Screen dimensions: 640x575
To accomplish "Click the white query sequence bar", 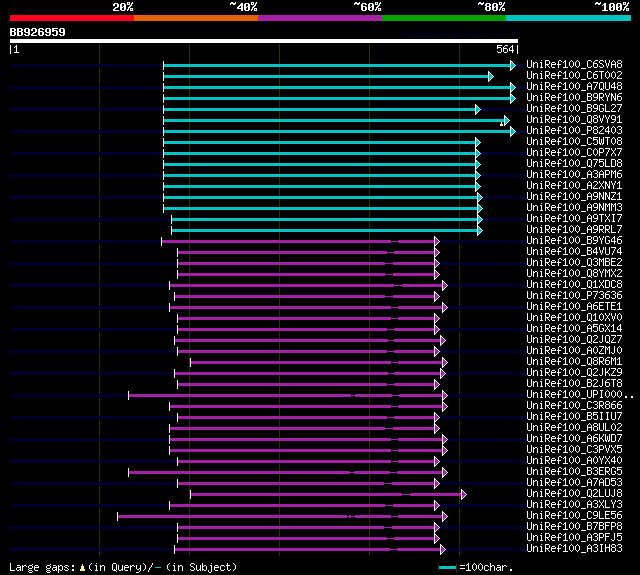I will [264, 41].
